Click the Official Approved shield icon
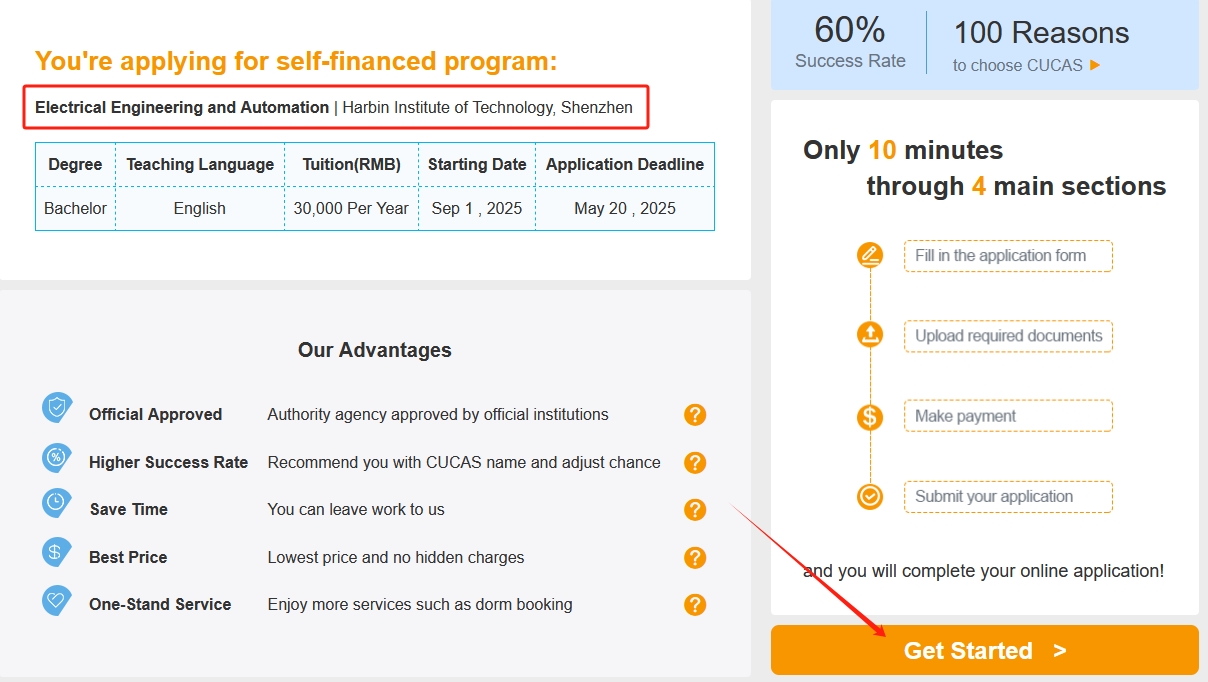This screenshot has height=682, width=1208. click(57, 408)
